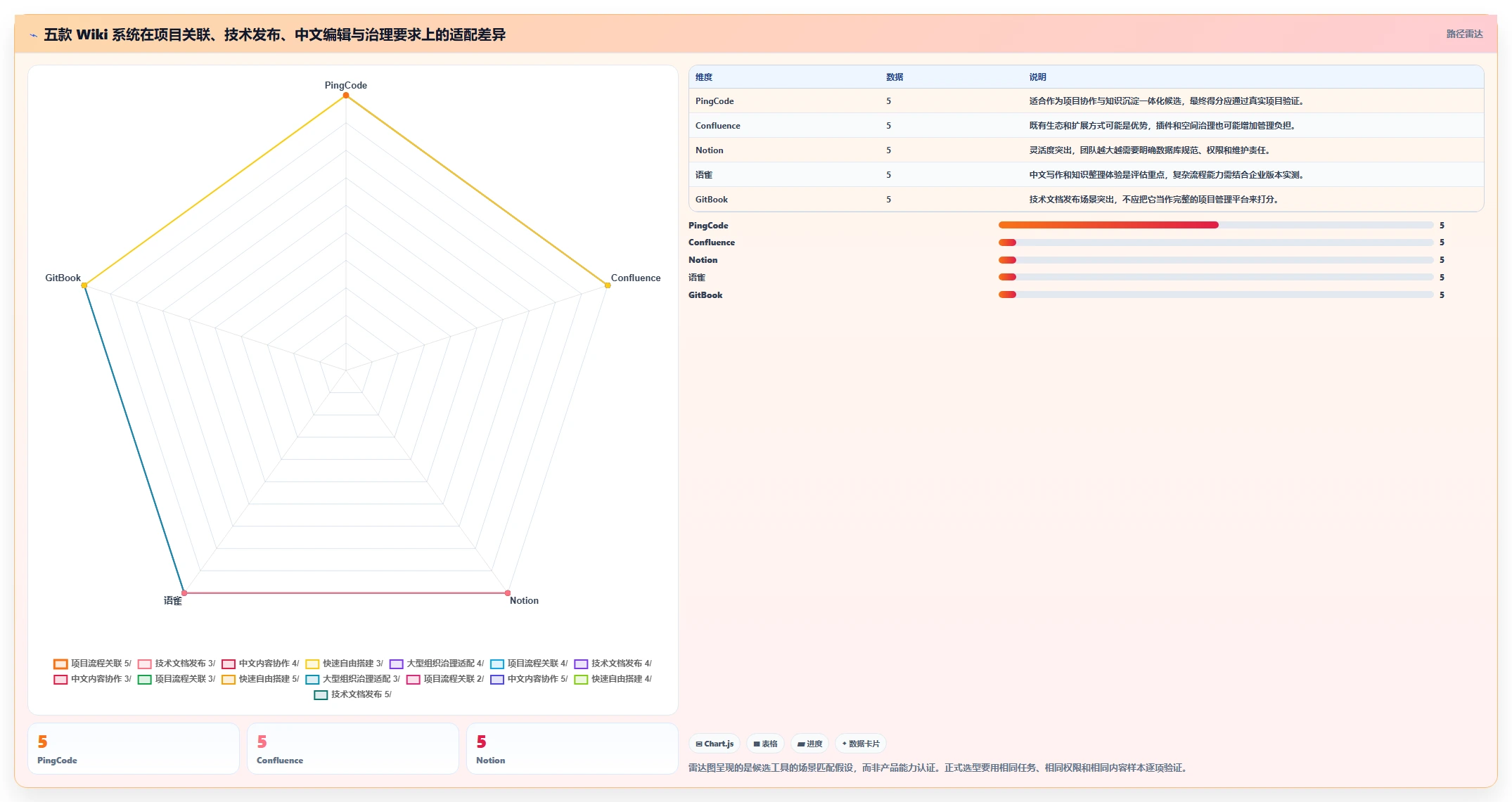Click the description starting 灵活度突出
The image size is (1512, 802).
(1151, 150)
